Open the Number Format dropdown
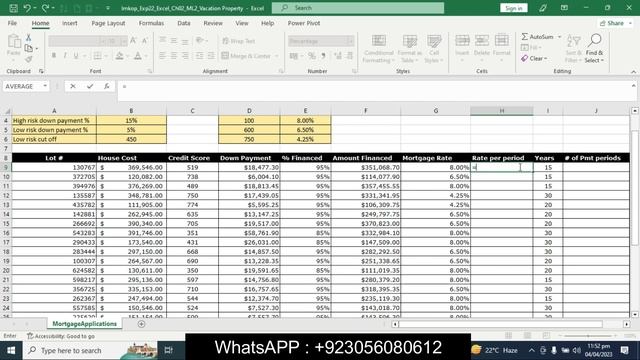 point(350,41)
